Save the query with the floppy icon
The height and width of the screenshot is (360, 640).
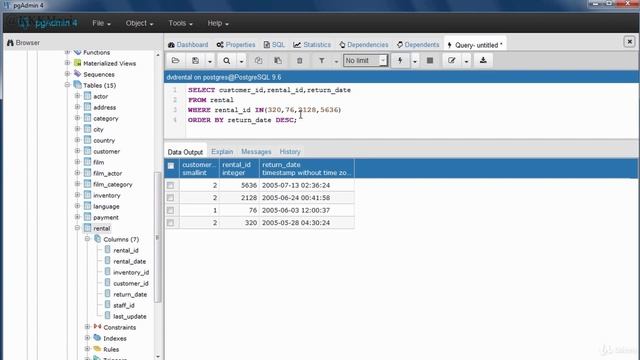(x=196, y=61)
